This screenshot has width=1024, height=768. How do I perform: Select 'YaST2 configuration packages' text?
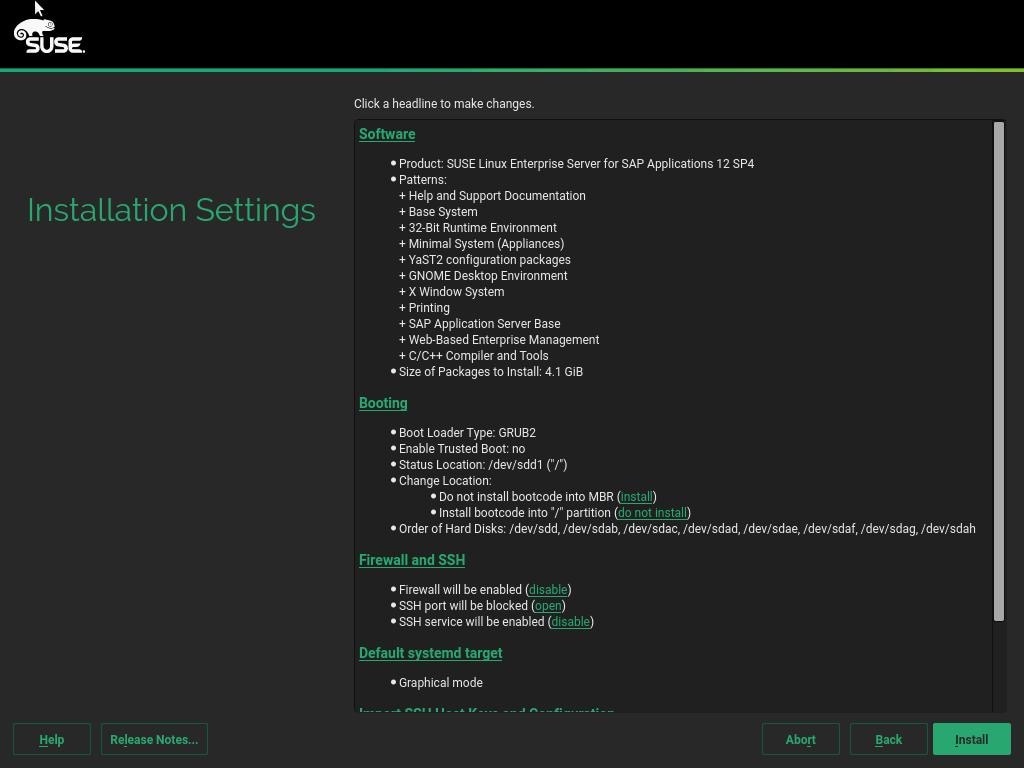click(489, 260)
